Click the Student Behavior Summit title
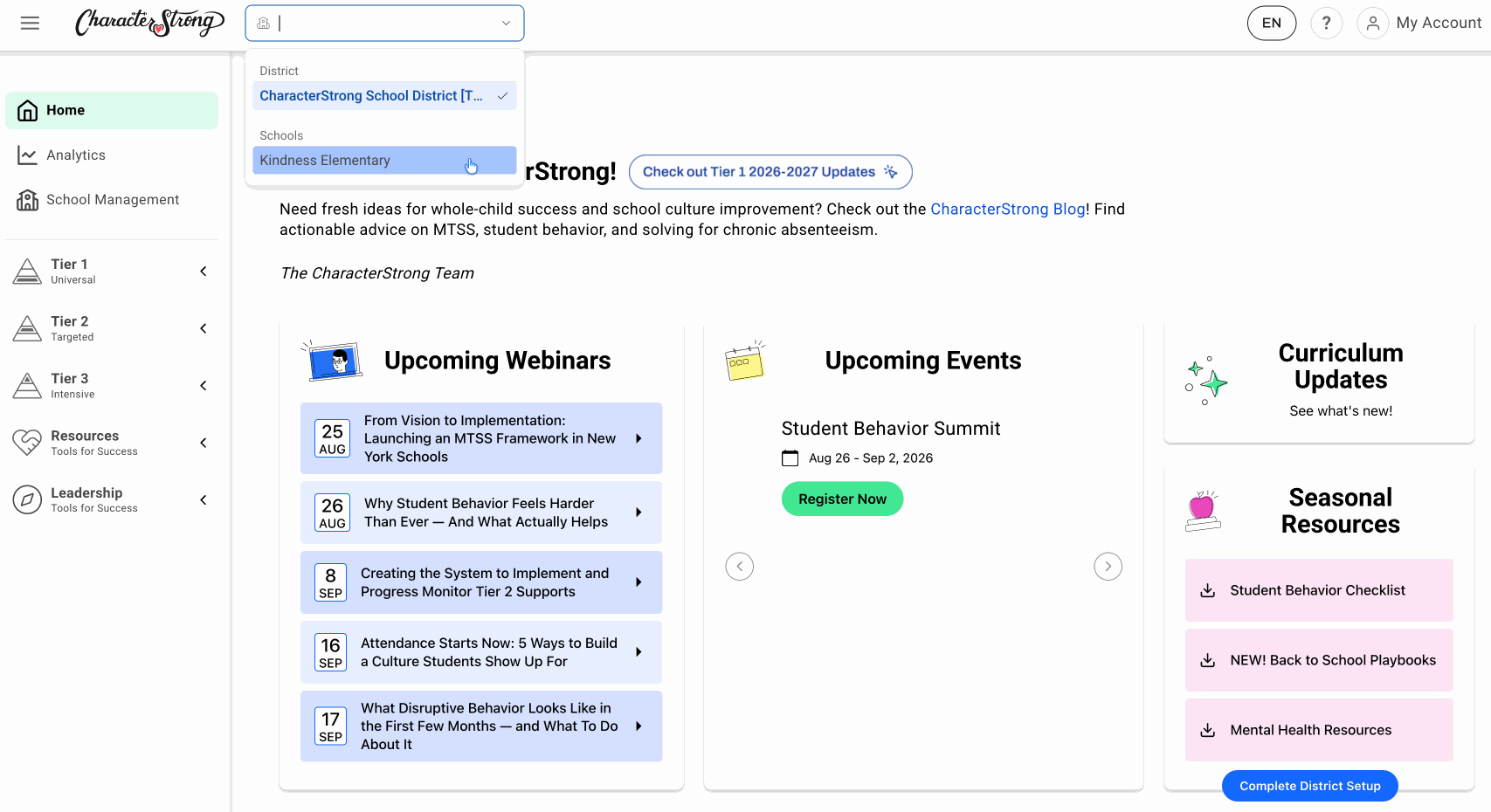Viewport: 1491px width, 812px height. [x=891, y=429]
